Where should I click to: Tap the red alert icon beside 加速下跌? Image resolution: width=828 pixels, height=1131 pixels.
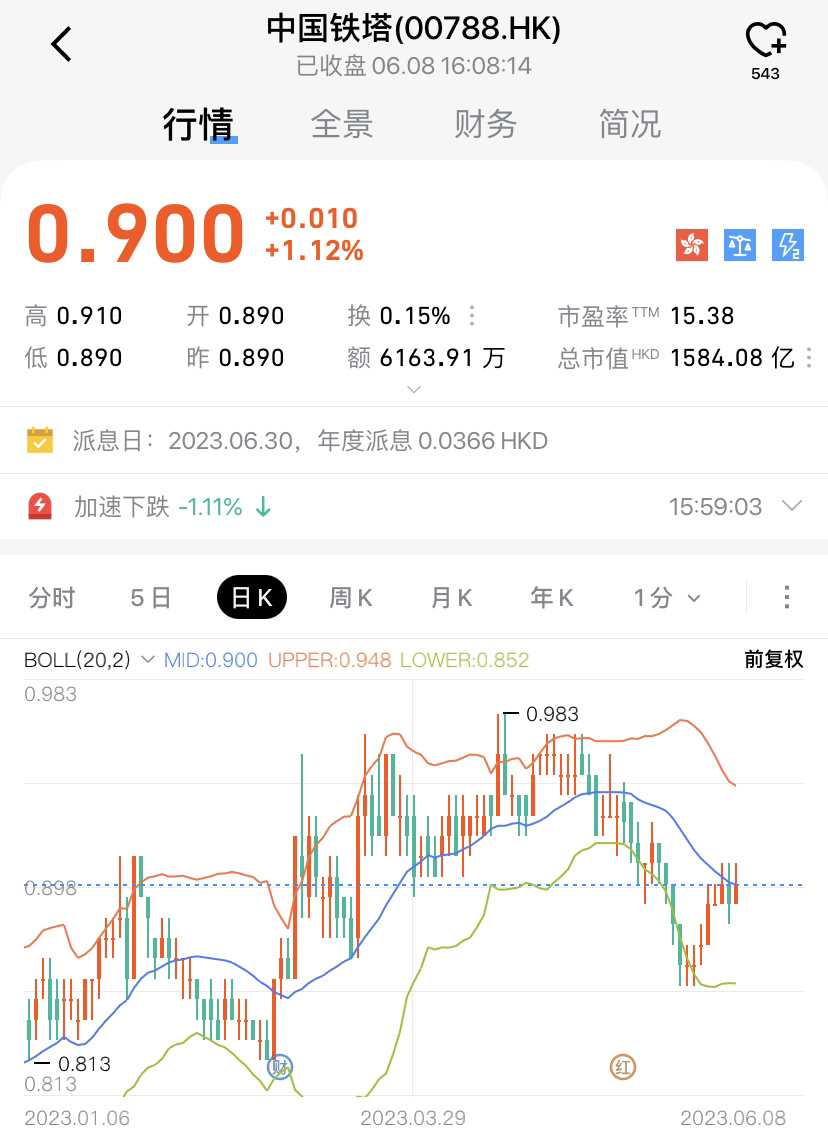pos(40,507)
